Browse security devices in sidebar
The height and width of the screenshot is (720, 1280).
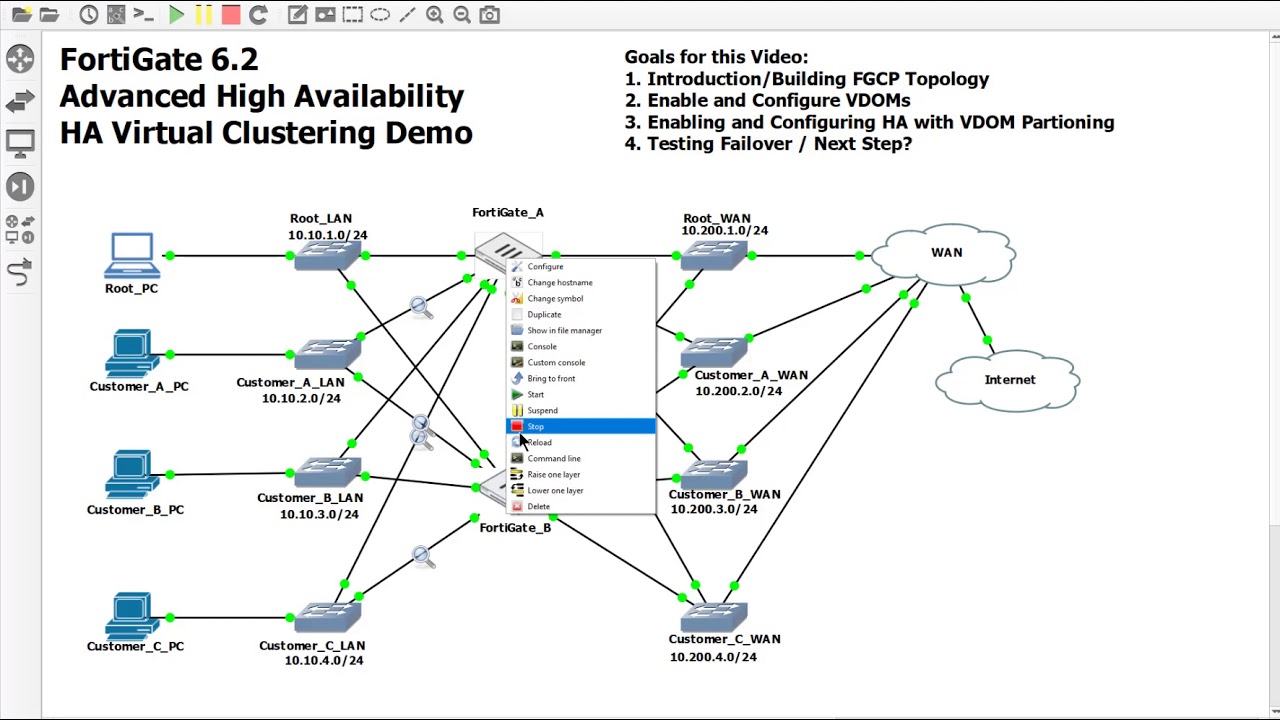[20, 187]
